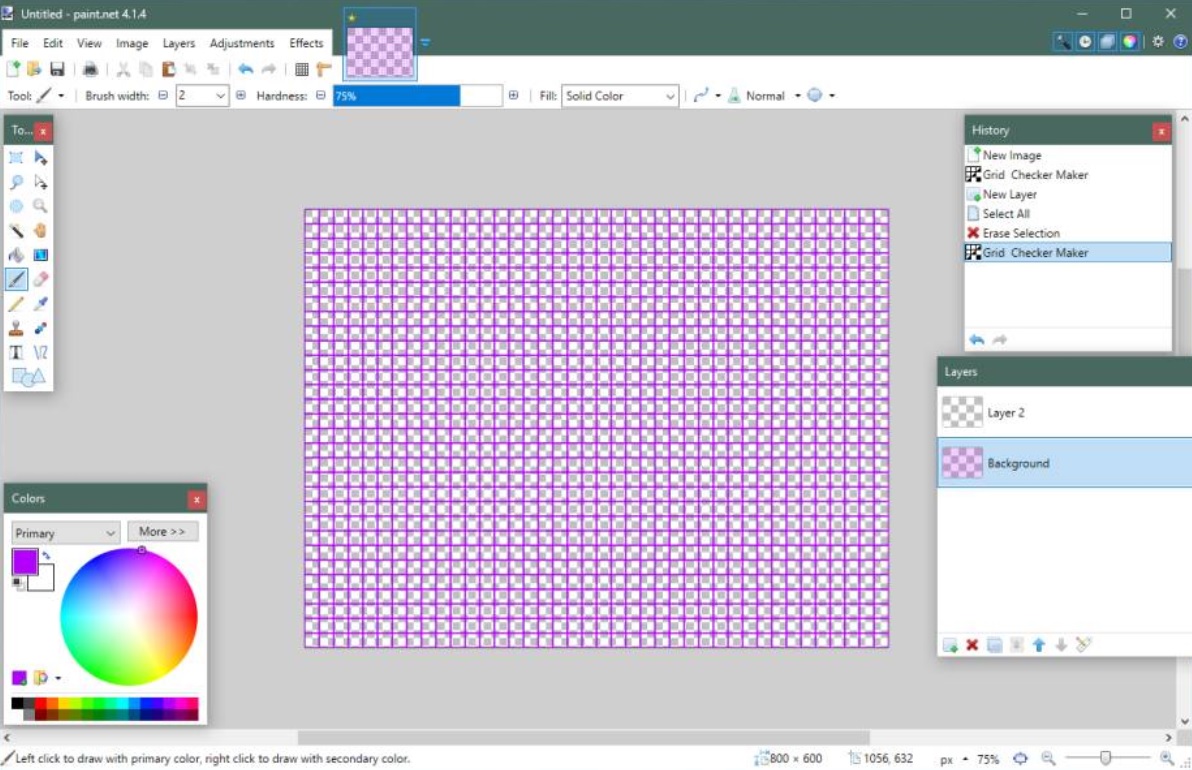The image size is (1192, 770).
Task: Click the History panel undo arrow
Action: (x=977, y=340)
